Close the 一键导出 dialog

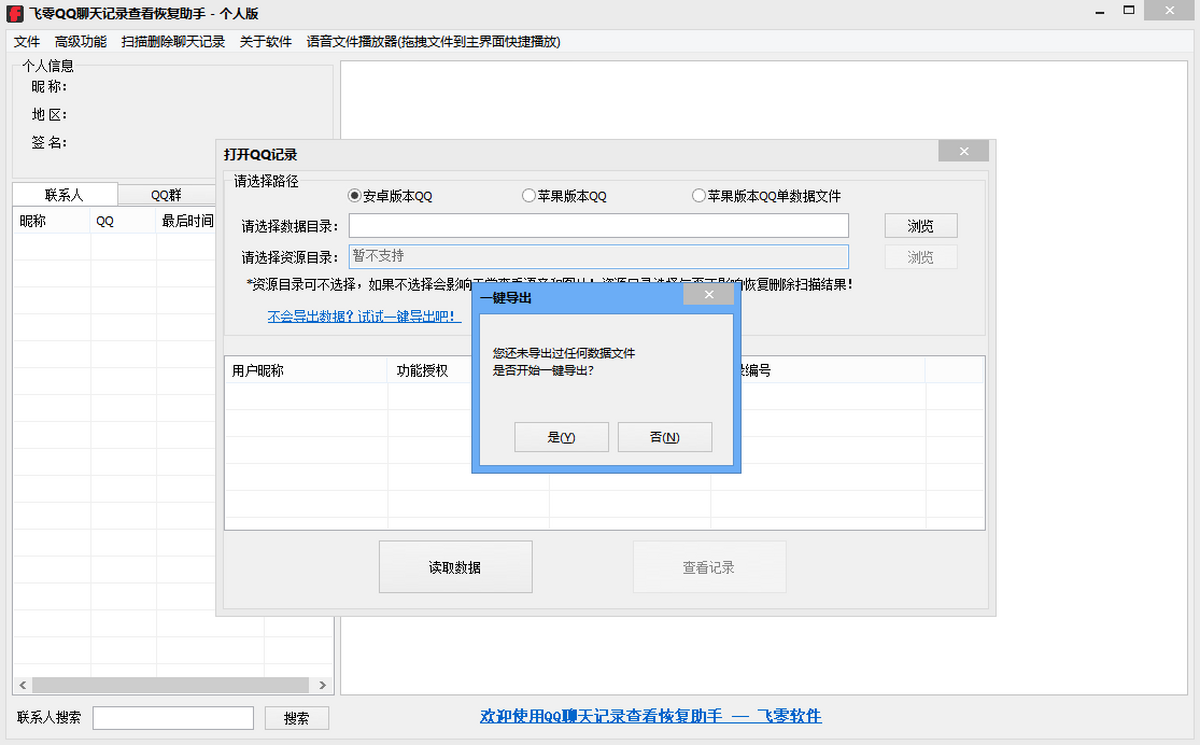click(709, 295)
